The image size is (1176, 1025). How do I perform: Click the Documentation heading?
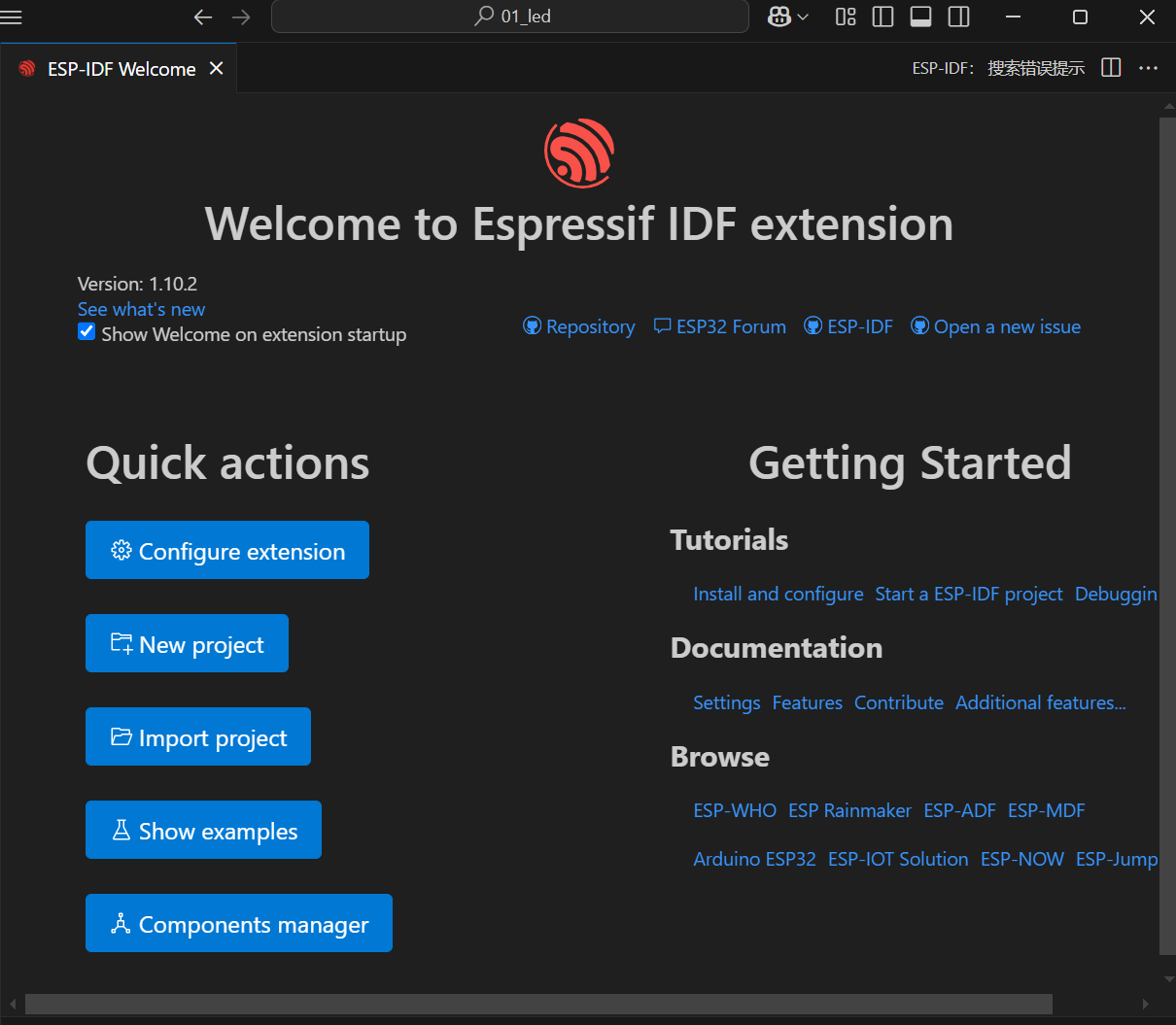coord(777,647)
